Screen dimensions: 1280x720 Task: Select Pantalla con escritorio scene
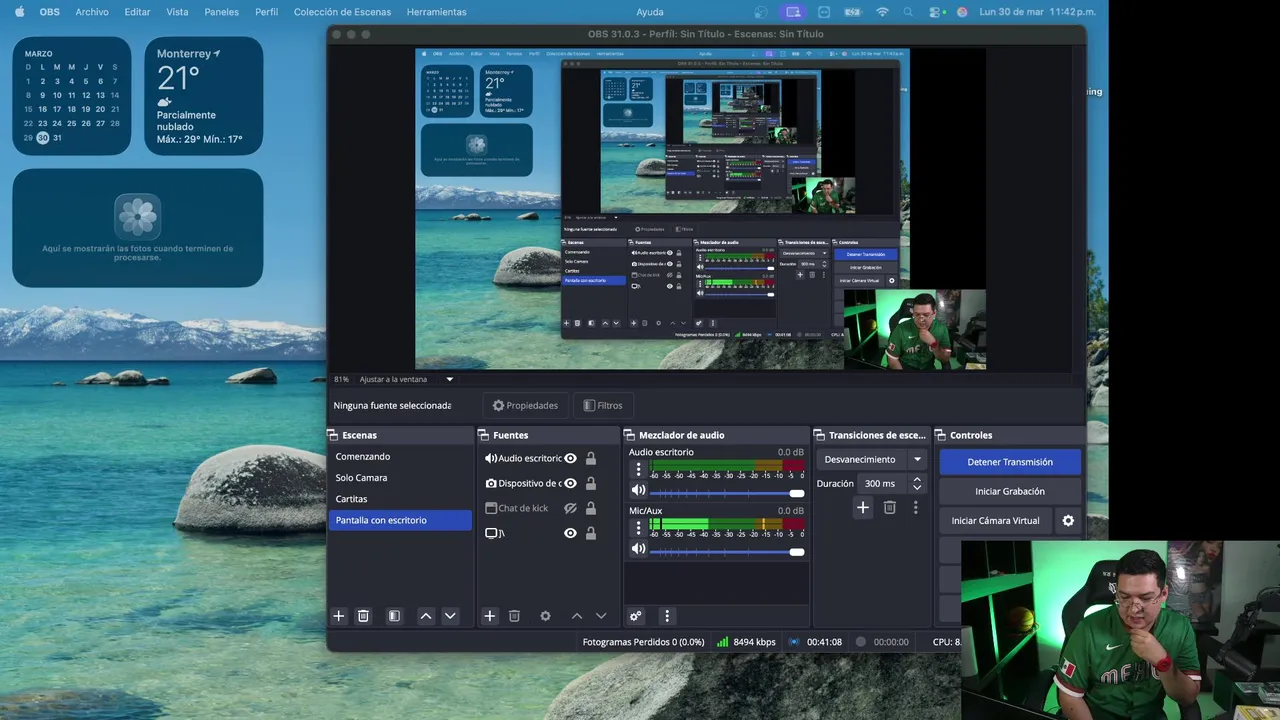pos(400,520)
